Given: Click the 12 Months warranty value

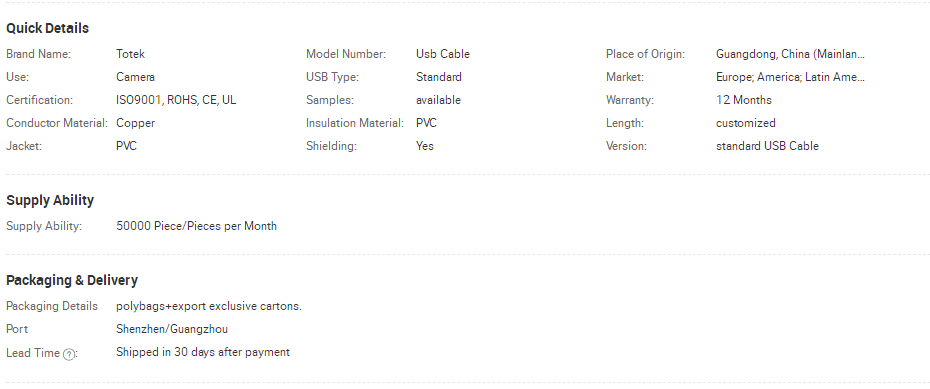Looking at the screenshot, I should coord(744,100).
